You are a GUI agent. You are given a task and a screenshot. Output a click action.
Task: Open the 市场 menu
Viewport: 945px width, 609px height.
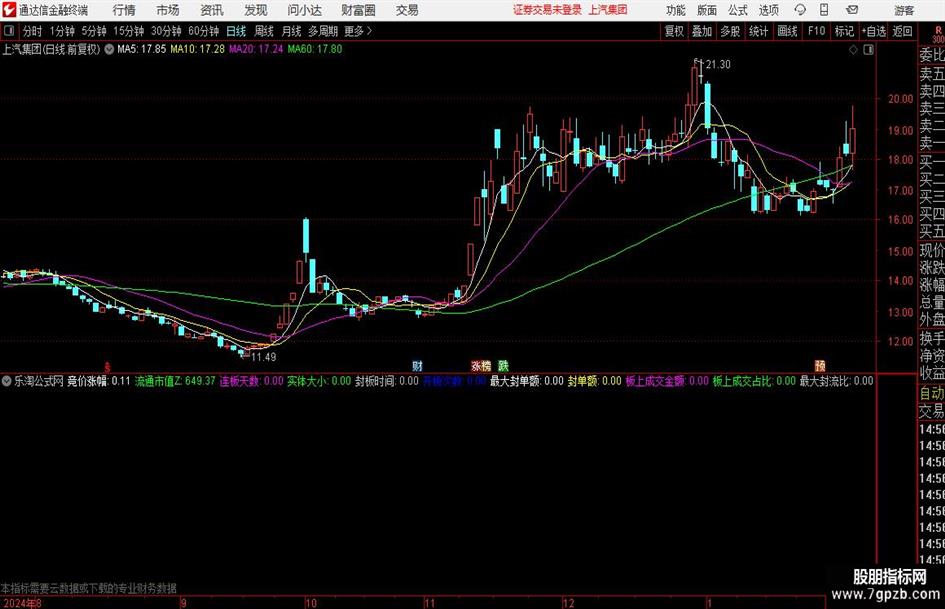coord(168,10)
